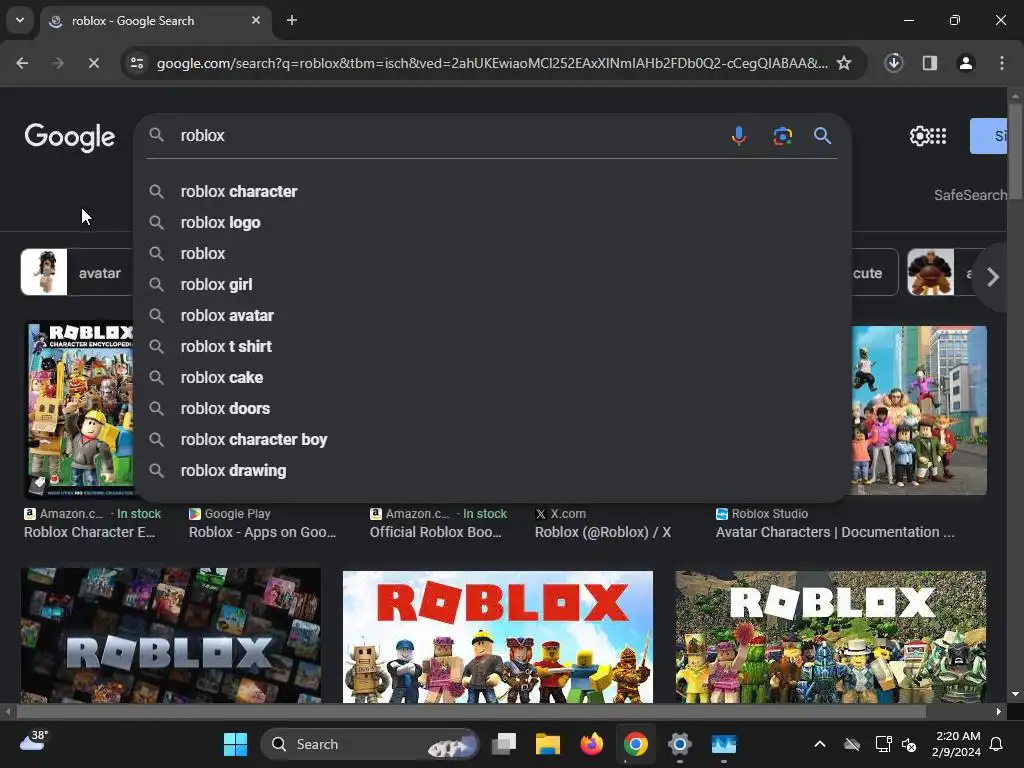
Task: Open Settings app on taskbar
Action: tap(679, 744)
